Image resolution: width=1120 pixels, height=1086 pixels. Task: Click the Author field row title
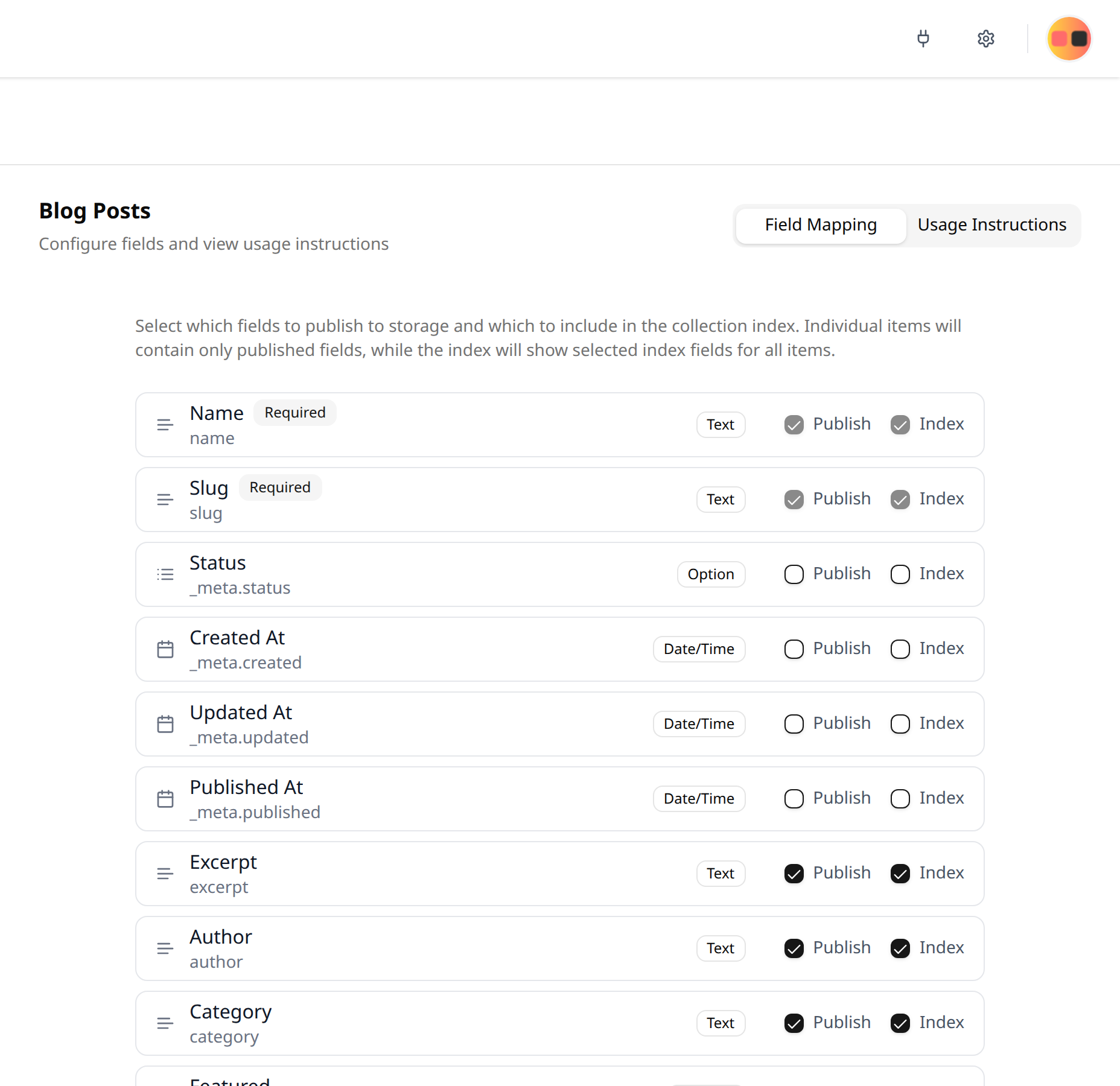(x=221, y=937)
